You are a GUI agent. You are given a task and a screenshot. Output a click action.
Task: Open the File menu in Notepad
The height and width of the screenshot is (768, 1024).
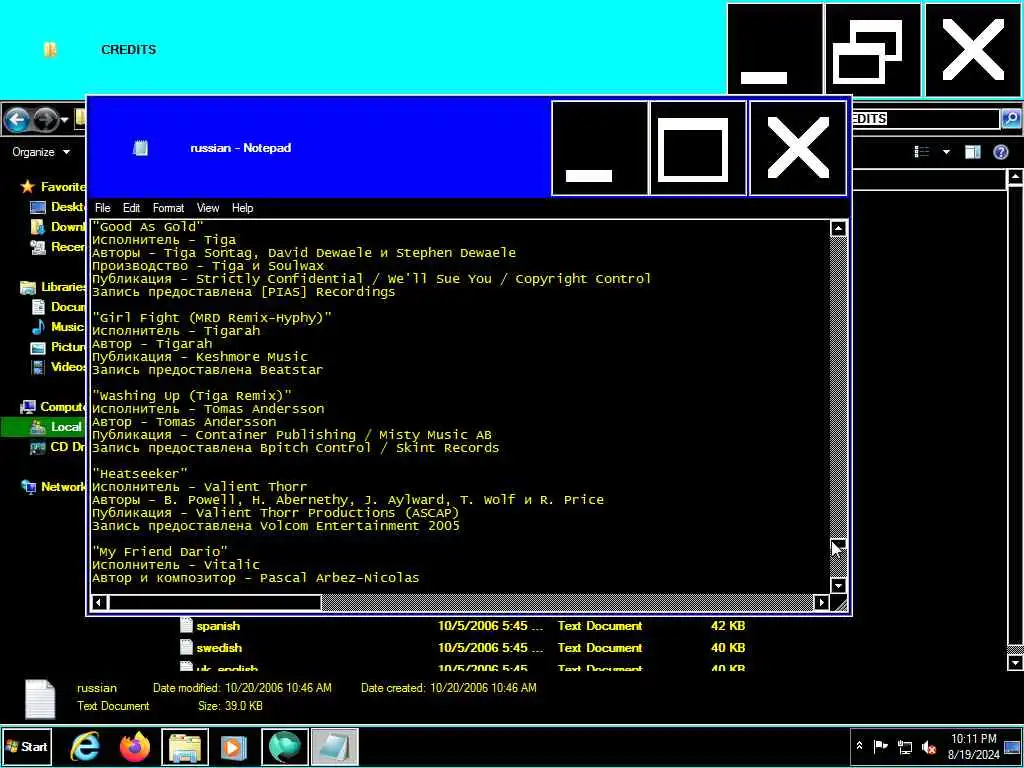point(103,208)
